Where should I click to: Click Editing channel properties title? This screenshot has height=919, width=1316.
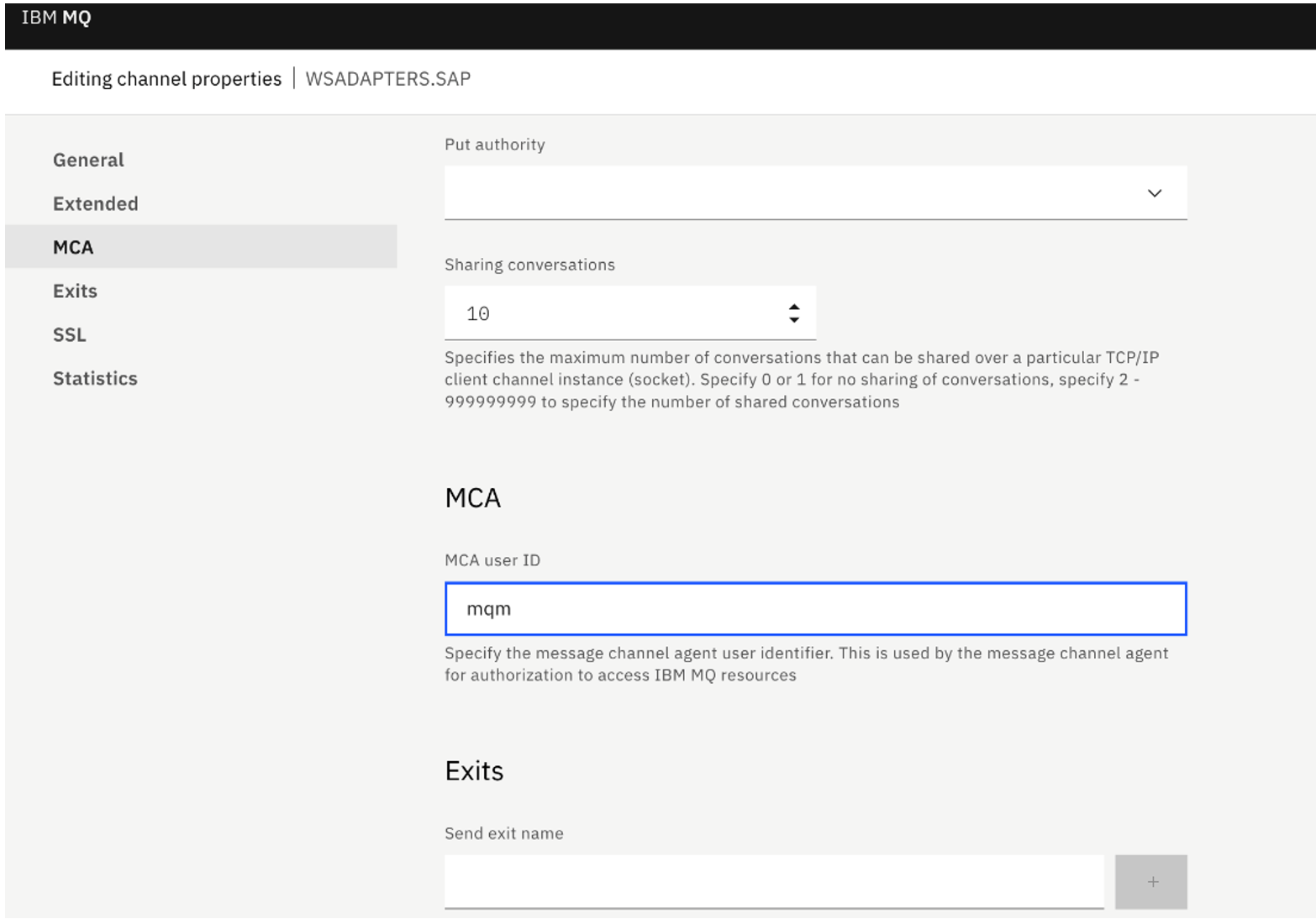(x=166, y=78)
